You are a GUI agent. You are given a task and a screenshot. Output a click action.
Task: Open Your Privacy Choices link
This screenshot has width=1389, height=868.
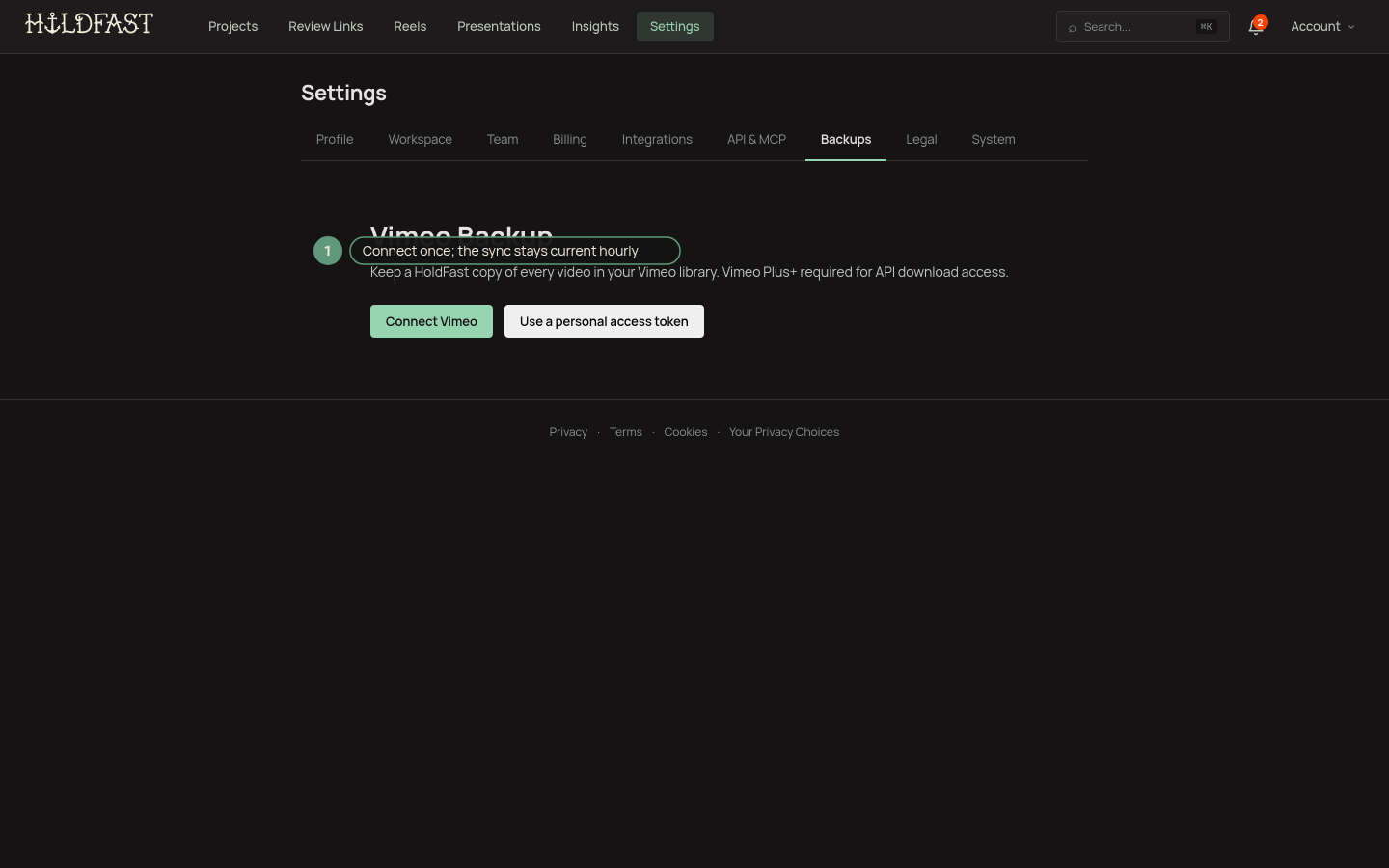point(784,432)
